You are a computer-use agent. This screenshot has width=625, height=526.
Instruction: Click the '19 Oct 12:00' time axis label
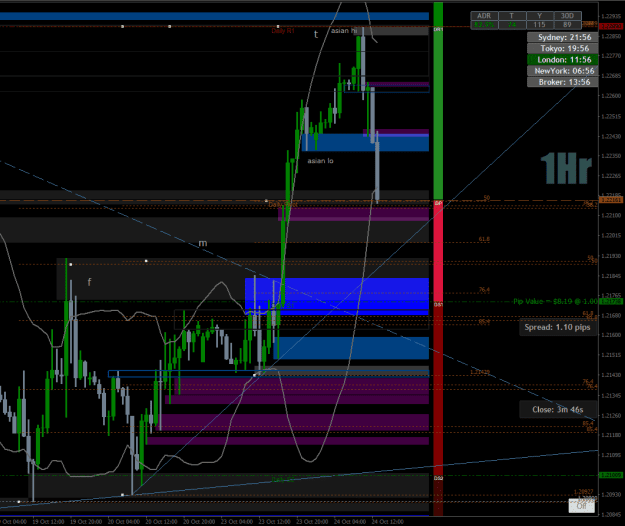pyautogui.click(x=48, y=521)
